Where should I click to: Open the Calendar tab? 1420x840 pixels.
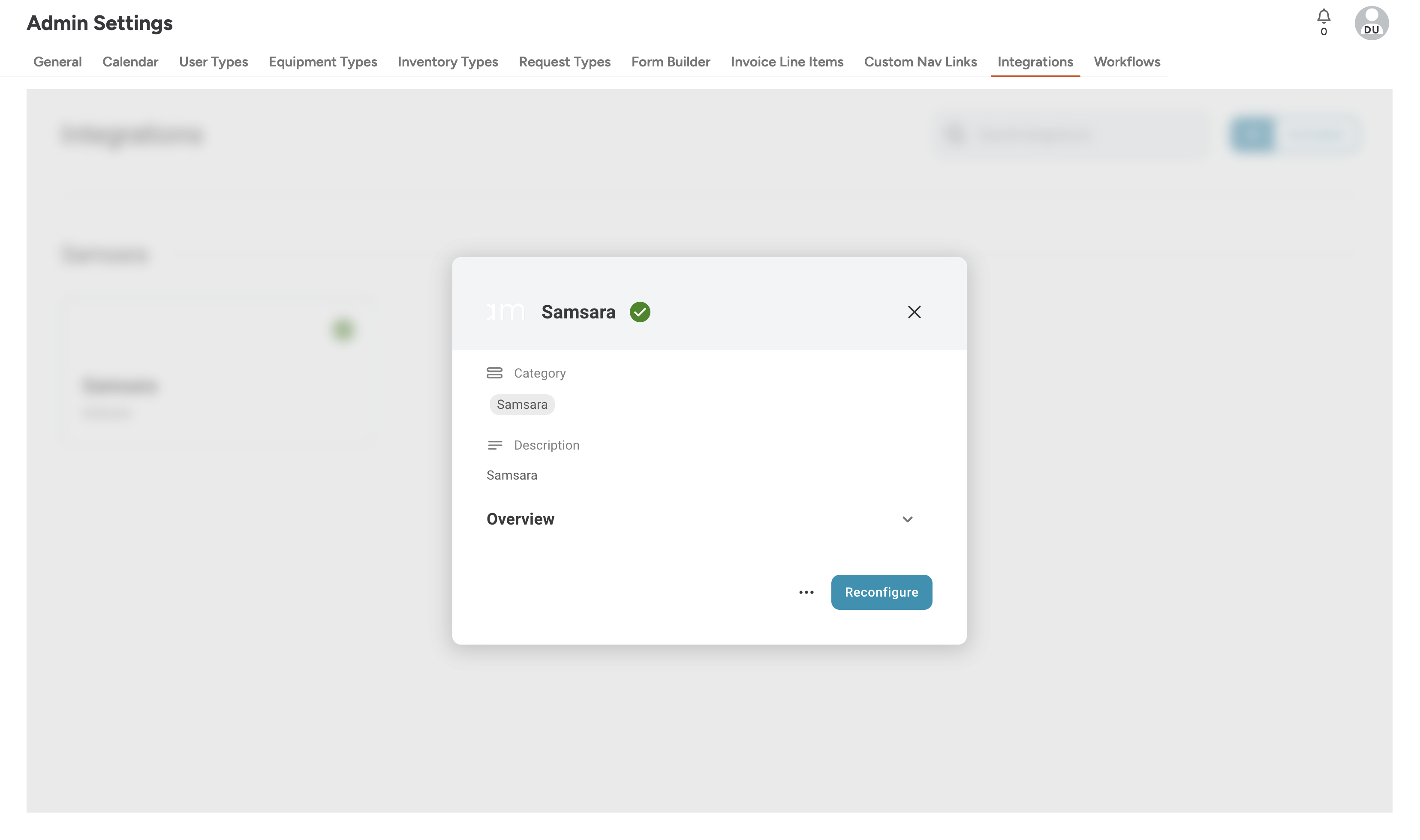tap(130, 62)
